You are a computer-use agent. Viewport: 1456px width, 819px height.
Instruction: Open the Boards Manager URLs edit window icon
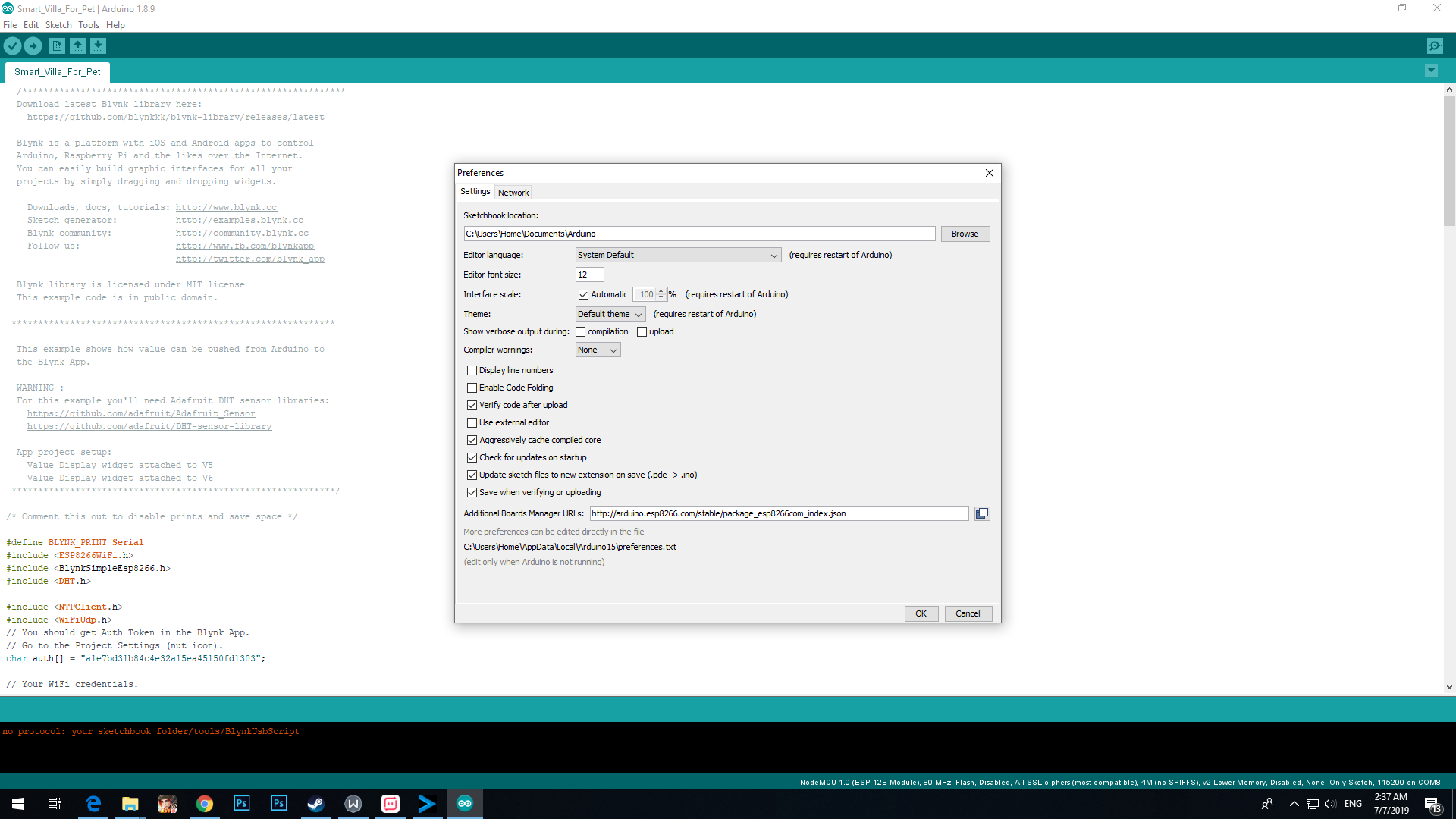point(982,513)
